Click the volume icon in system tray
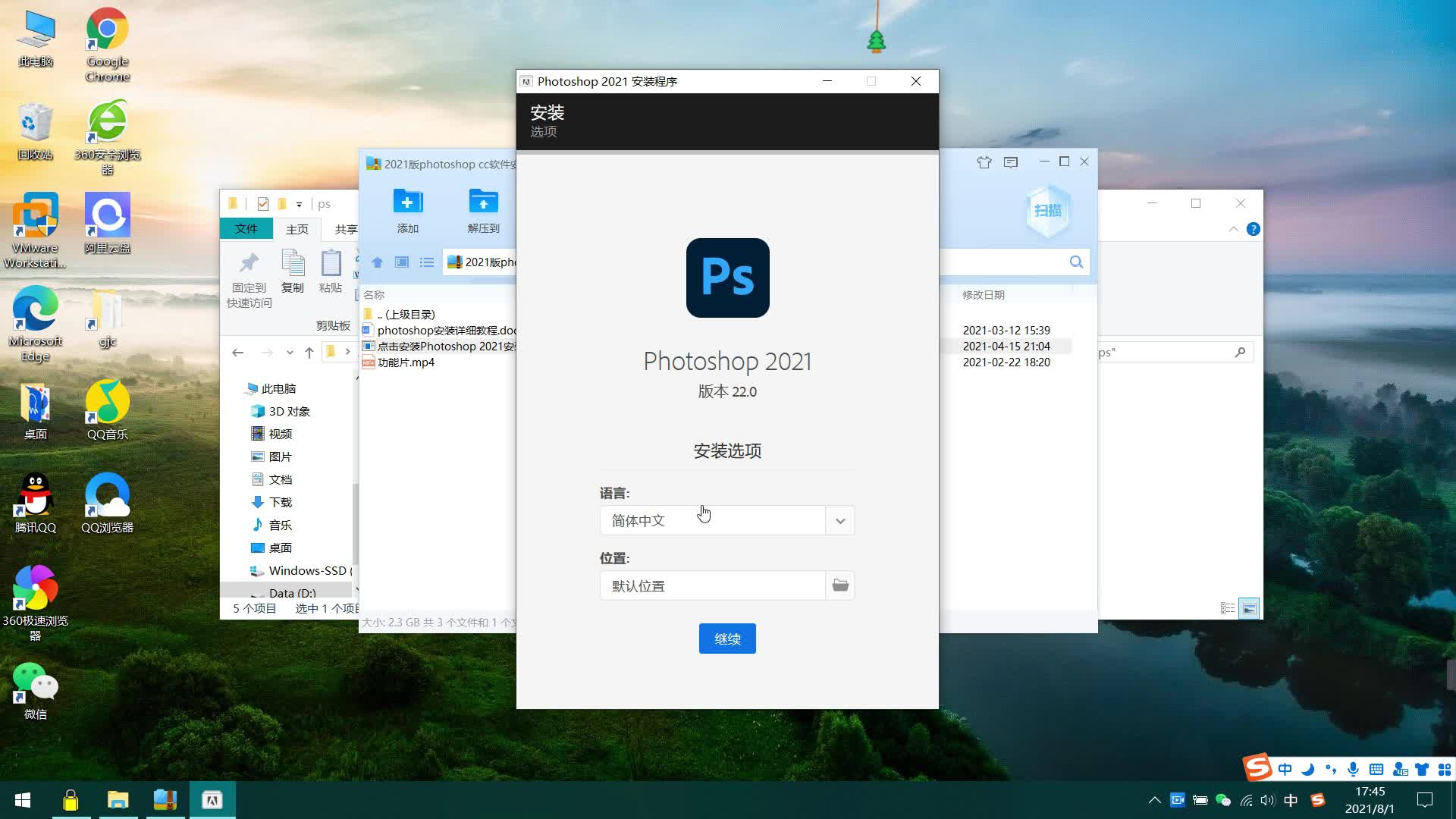The image size is (1456, 819). coord(1268,800)
